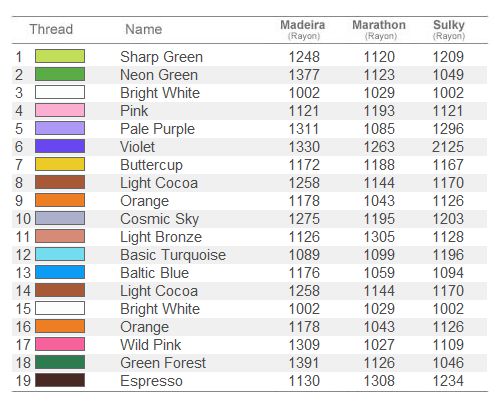Click the Light Bronze thread name
This screenshot has height=402, width=500.
point(161,237)
